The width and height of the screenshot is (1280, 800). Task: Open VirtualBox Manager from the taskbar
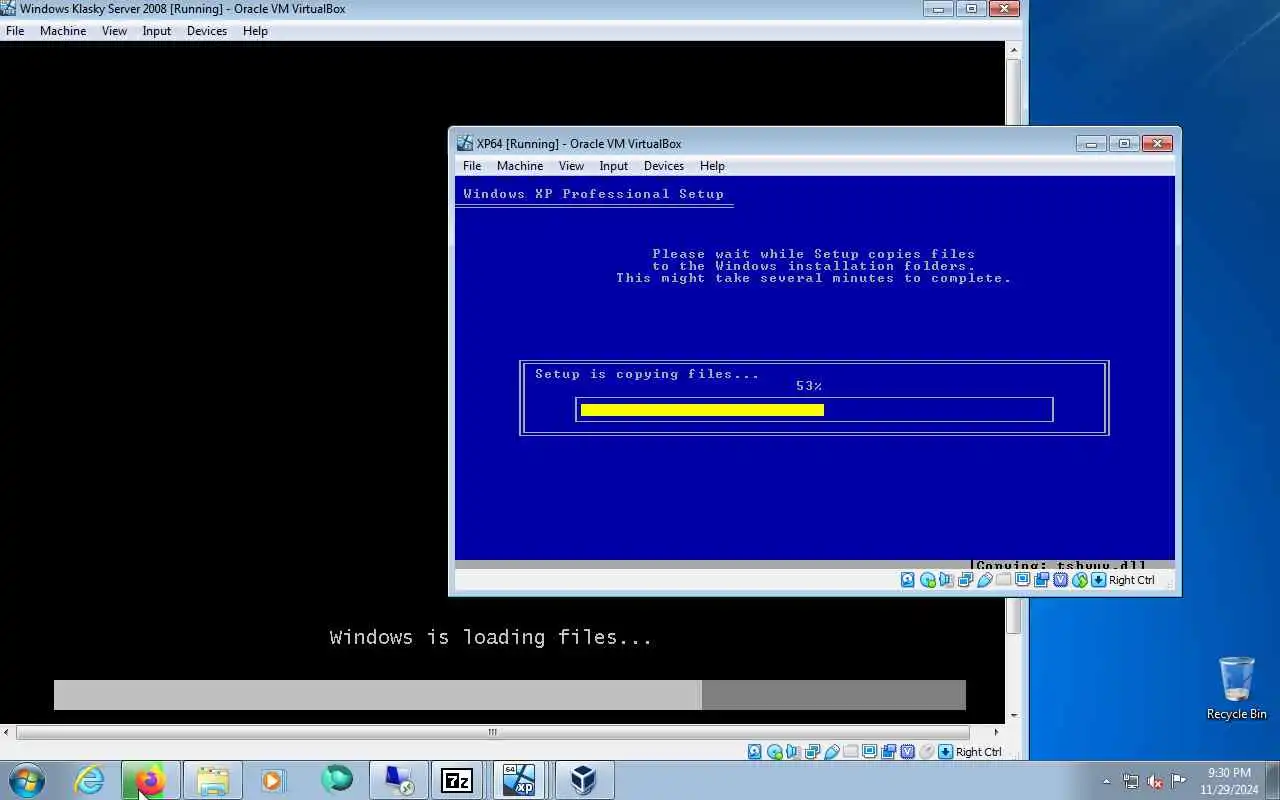582,780
